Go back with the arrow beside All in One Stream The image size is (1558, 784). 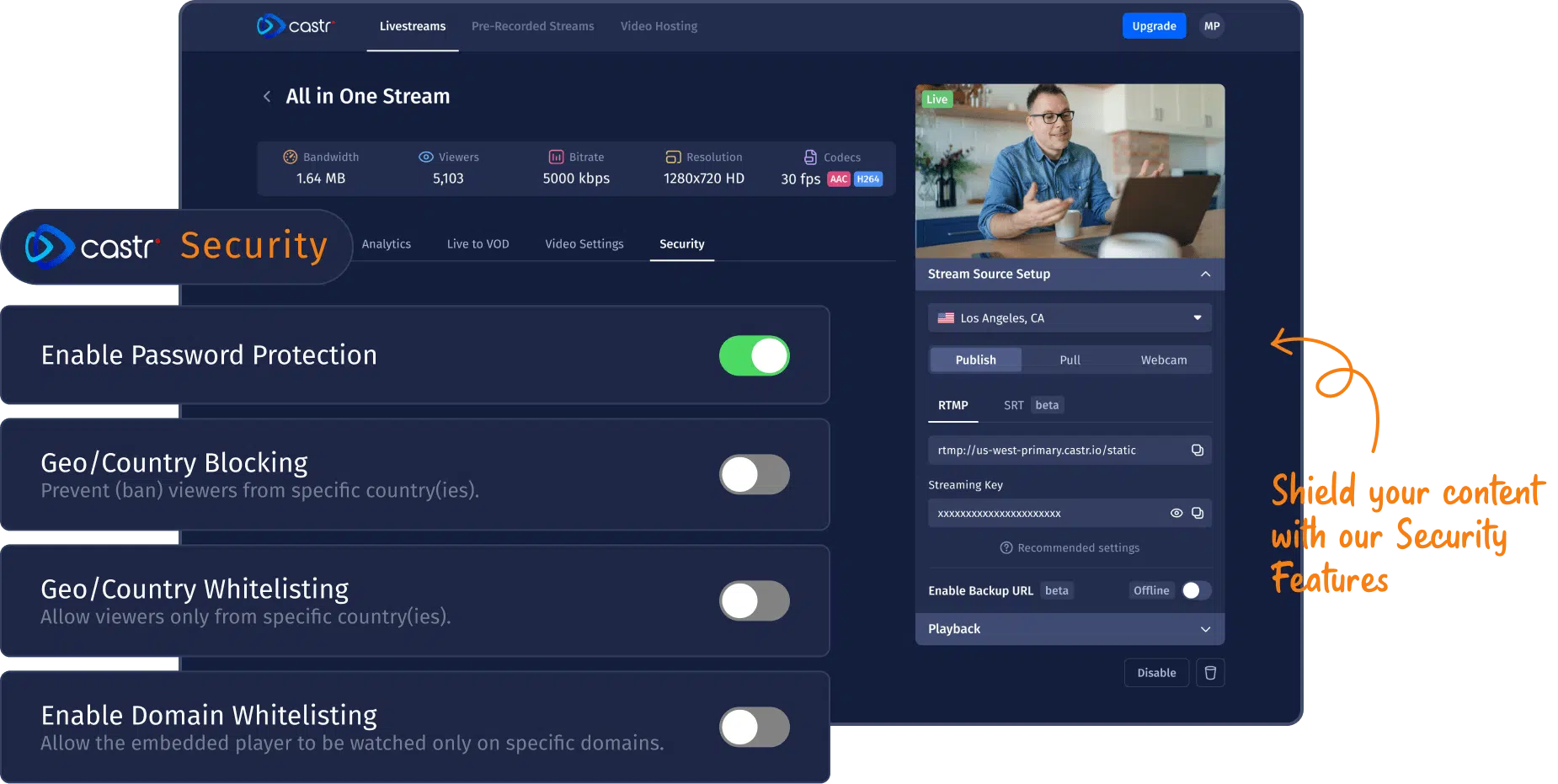click(x=267, y=97)
